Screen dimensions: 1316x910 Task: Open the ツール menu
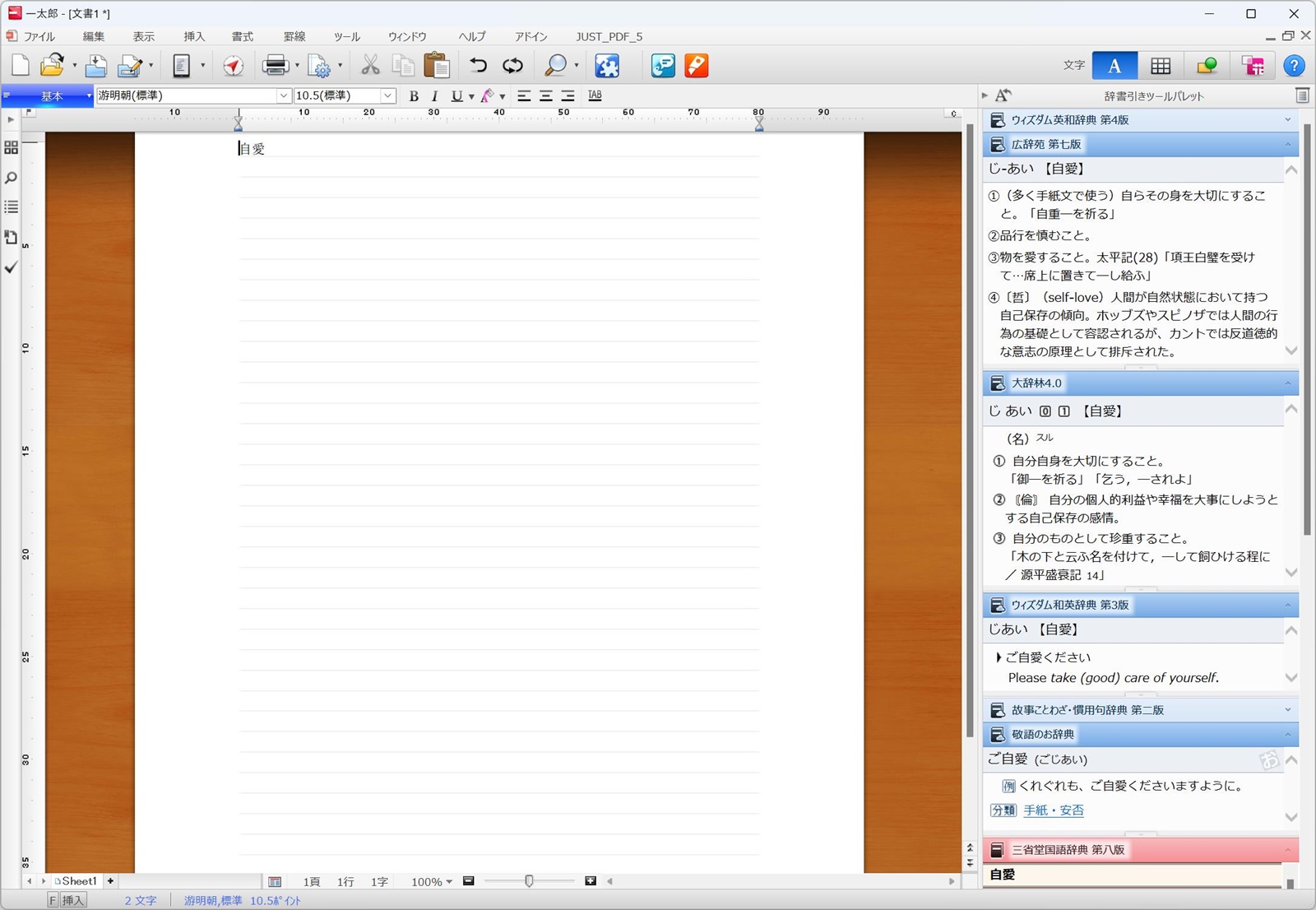[x=347, y=36]
